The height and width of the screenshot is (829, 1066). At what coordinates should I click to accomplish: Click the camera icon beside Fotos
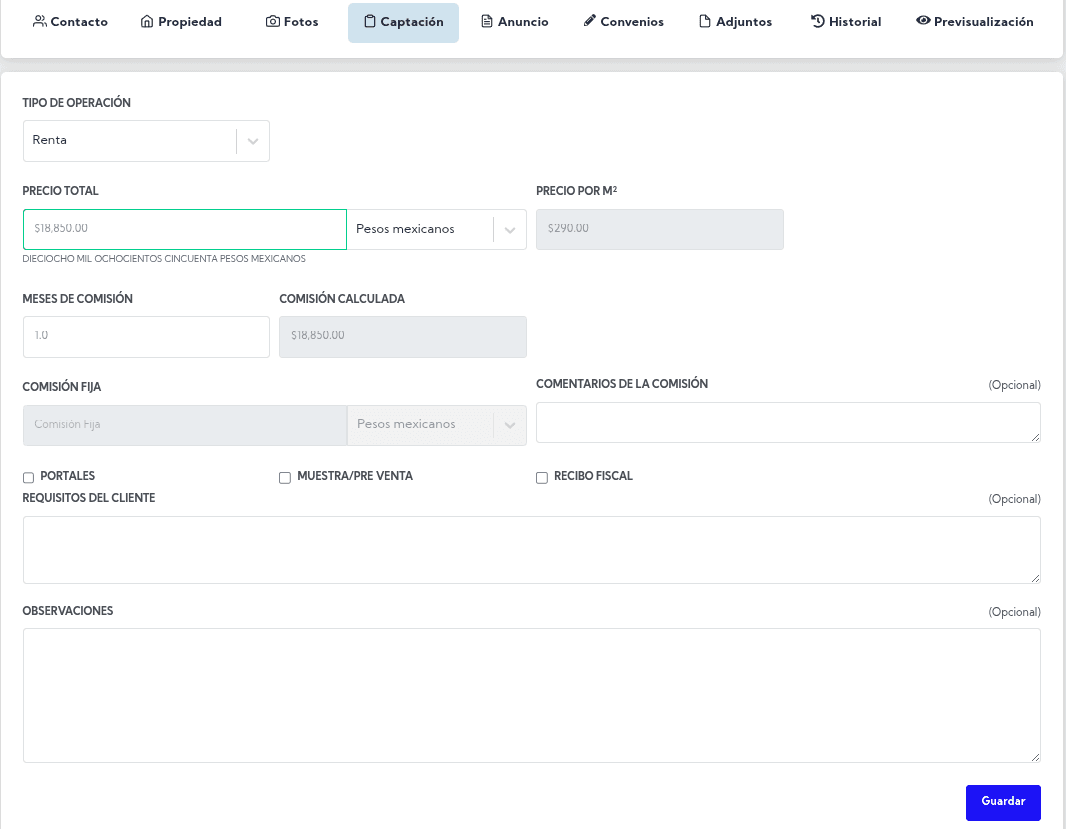[x=272, y=22]
